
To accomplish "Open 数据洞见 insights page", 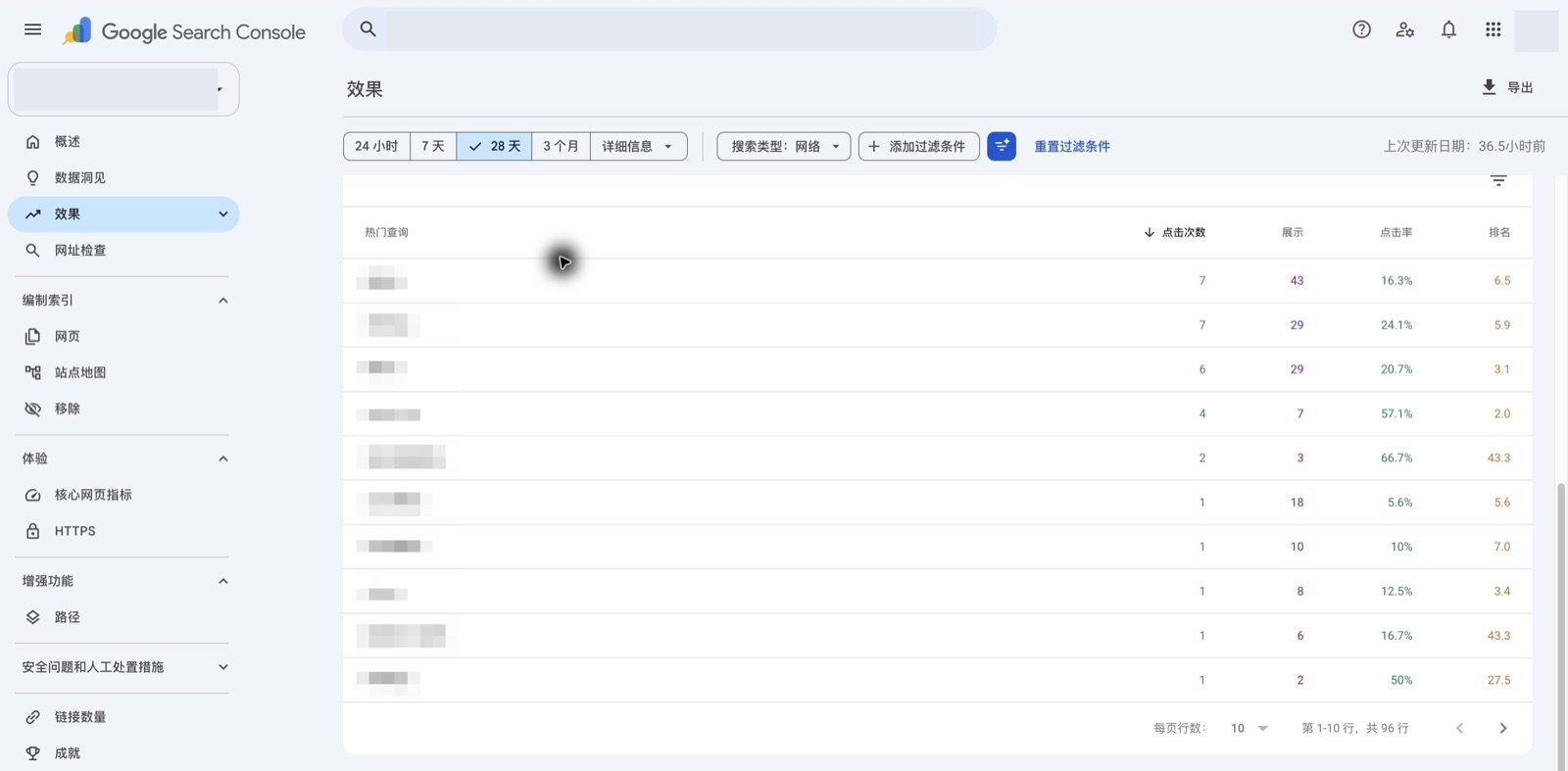I will click(123, 177).
